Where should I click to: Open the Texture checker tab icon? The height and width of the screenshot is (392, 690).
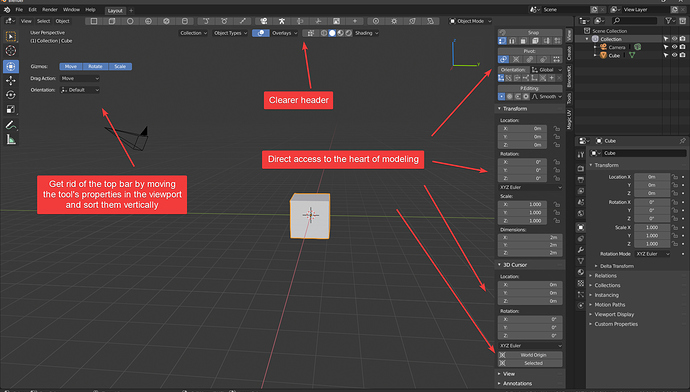(x=581, y=283)
